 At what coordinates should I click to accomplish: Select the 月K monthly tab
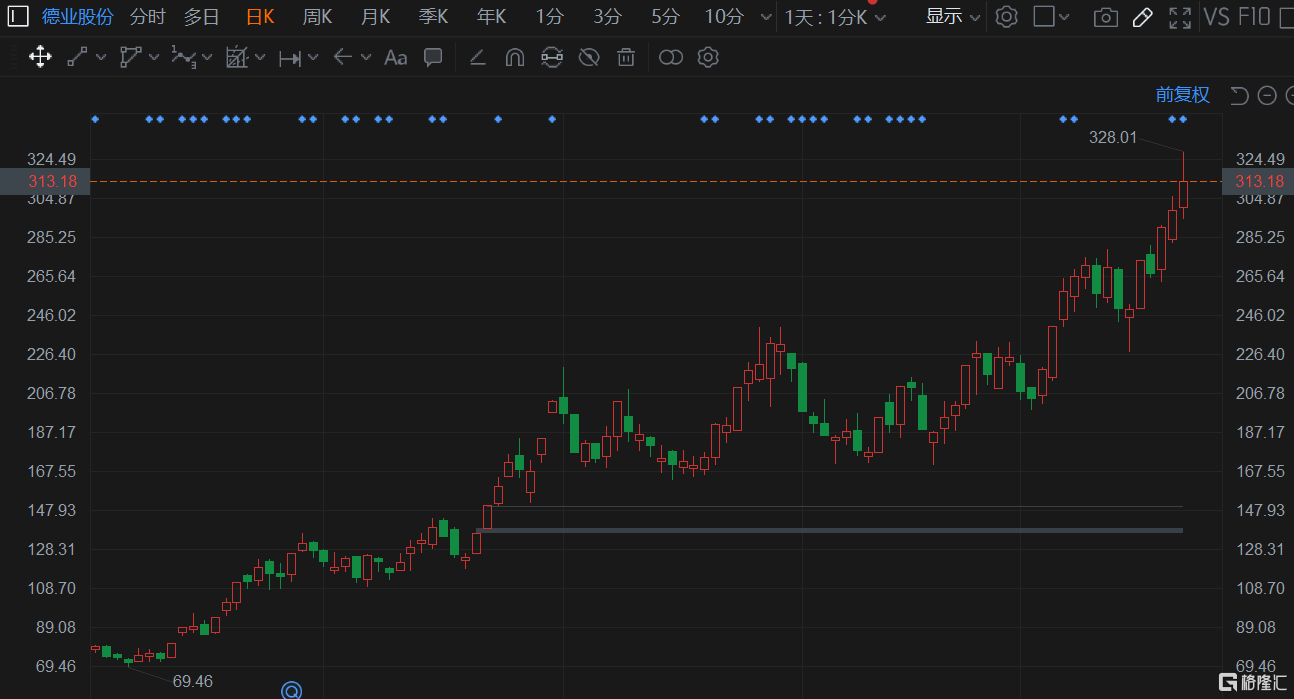376,17
